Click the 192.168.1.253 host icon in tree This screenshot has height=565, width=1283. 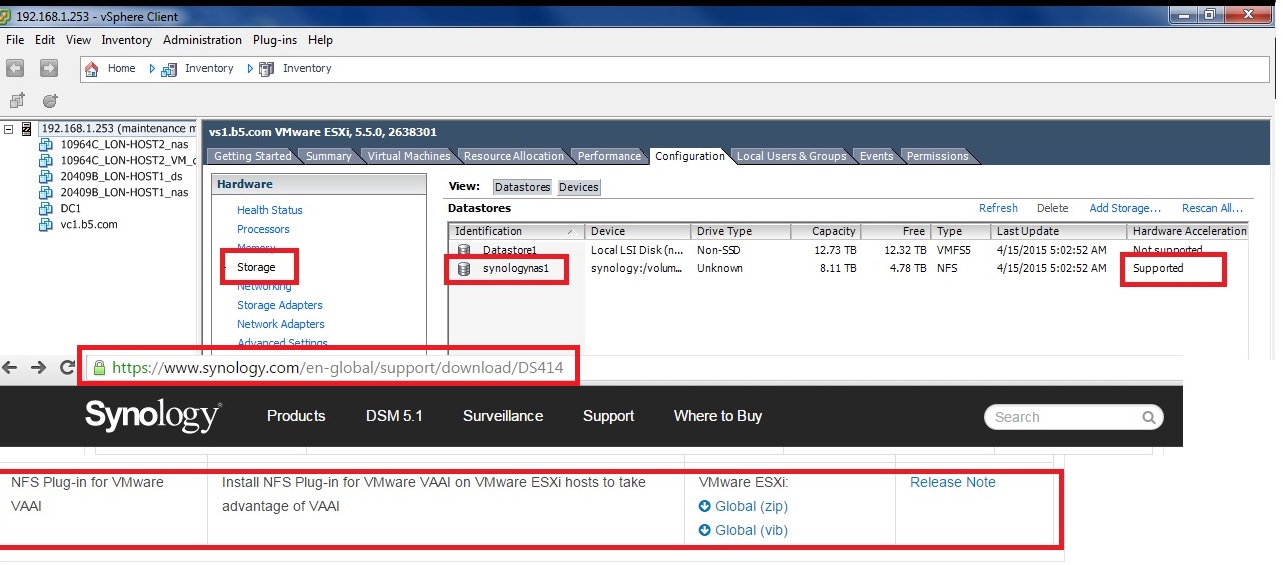pyautogui.click(x=27, y=129)
